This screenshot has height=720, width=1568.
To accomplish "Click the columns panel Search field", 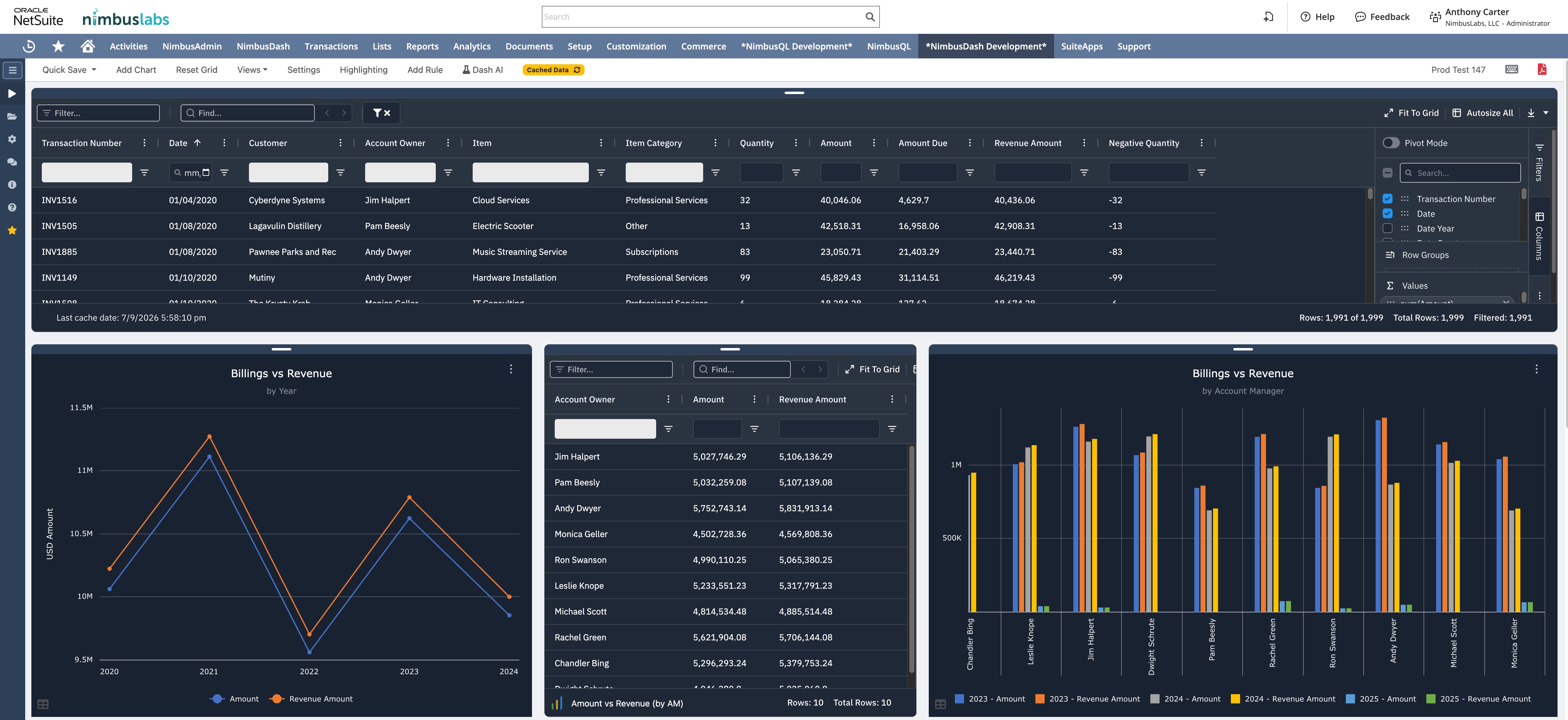I will [1460, 173].
